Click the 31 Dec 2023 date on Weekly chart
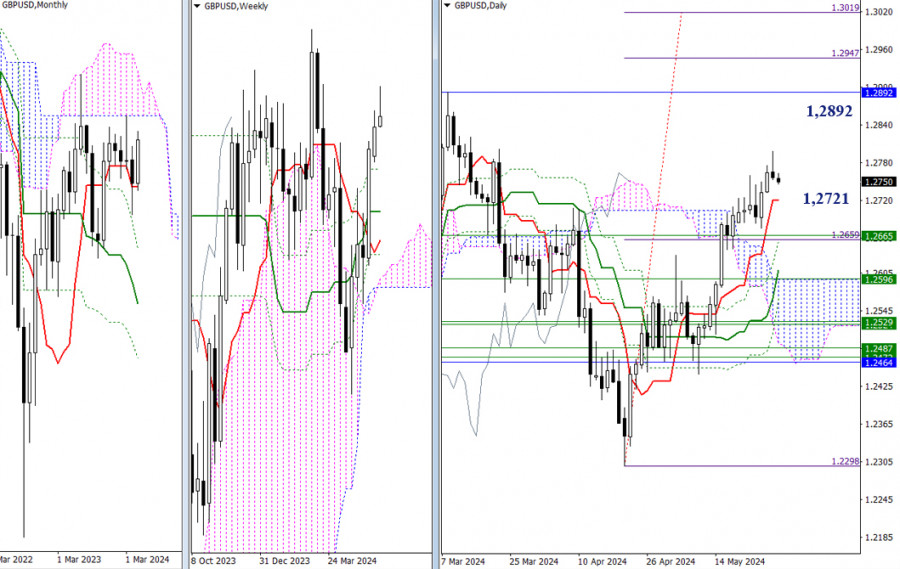 coord(284,561)
